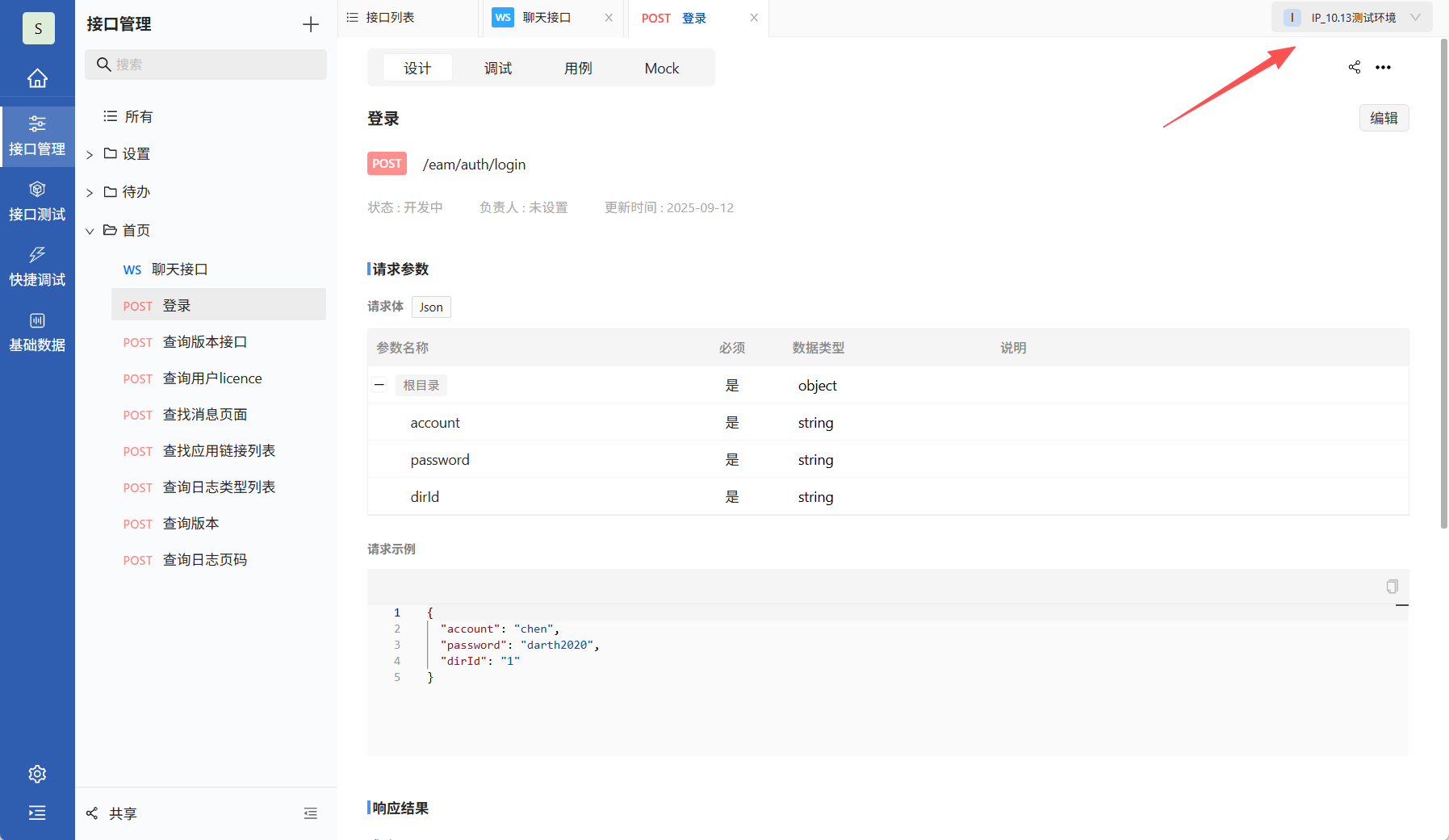Click the 更新时间 2025-09-12 text
Screen dimensions: 1449x840
click(669, 207)
